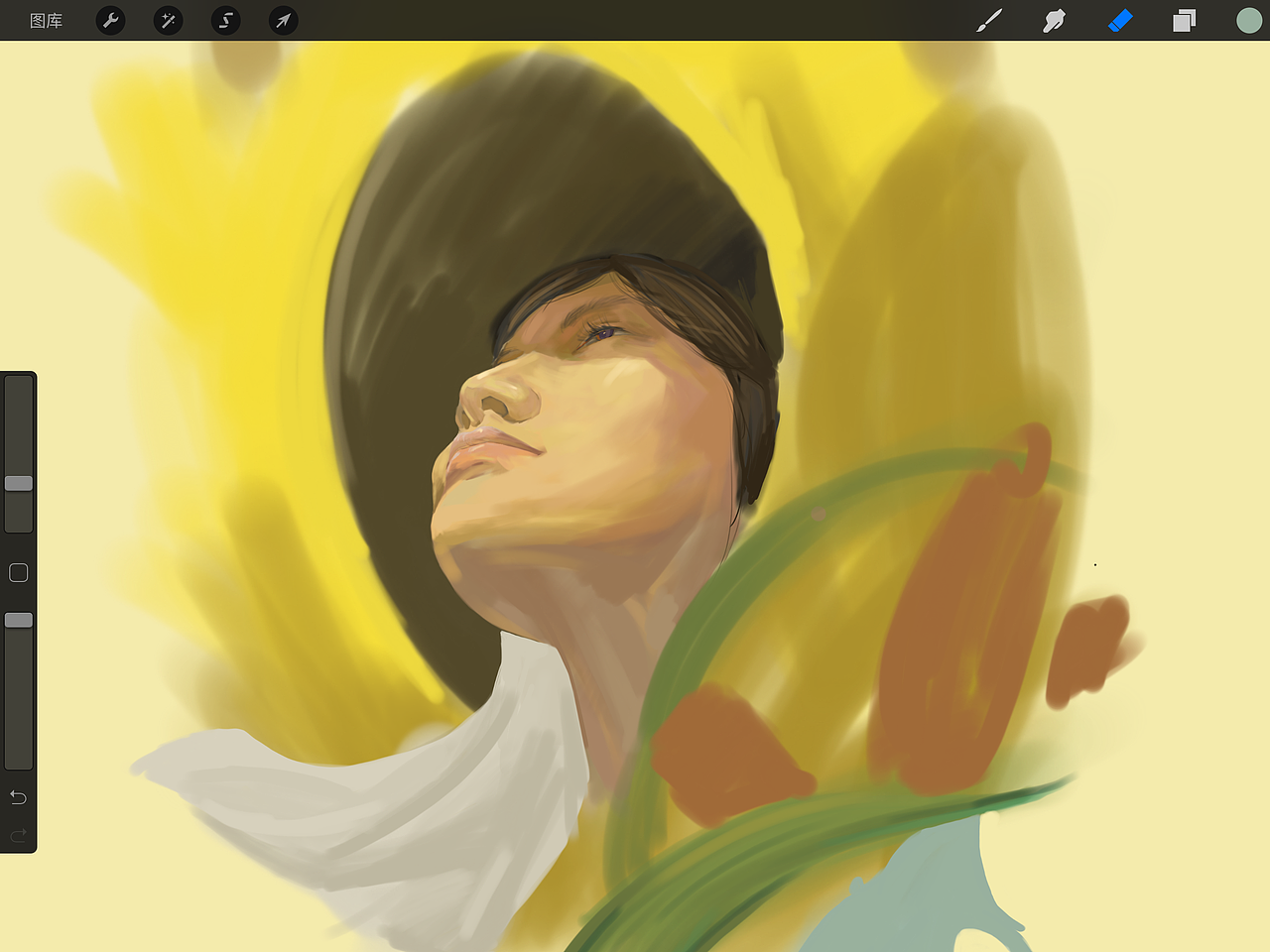Image resolution: width=1270 pixels, height=952 pixels.
Task: Open the Adjustments magic wand menu
Action: pyautogui.click(x=168, y=20)
